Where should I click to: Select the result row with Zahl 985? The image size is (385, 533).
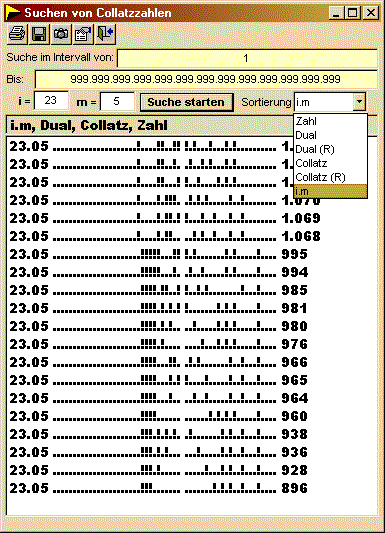pos(159,290)
